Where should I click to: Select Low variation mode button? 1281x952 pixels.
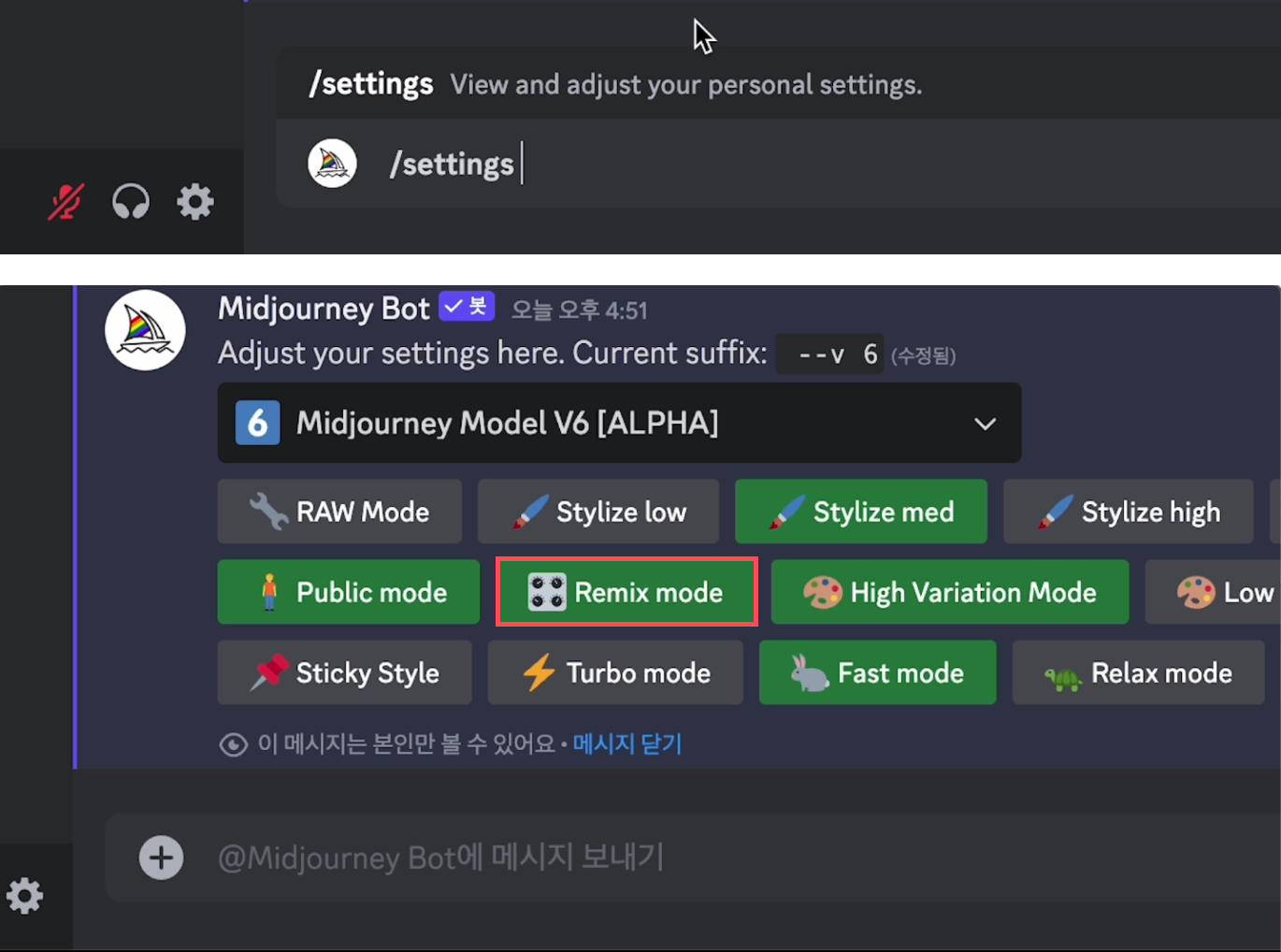(x=1213, y=592)
